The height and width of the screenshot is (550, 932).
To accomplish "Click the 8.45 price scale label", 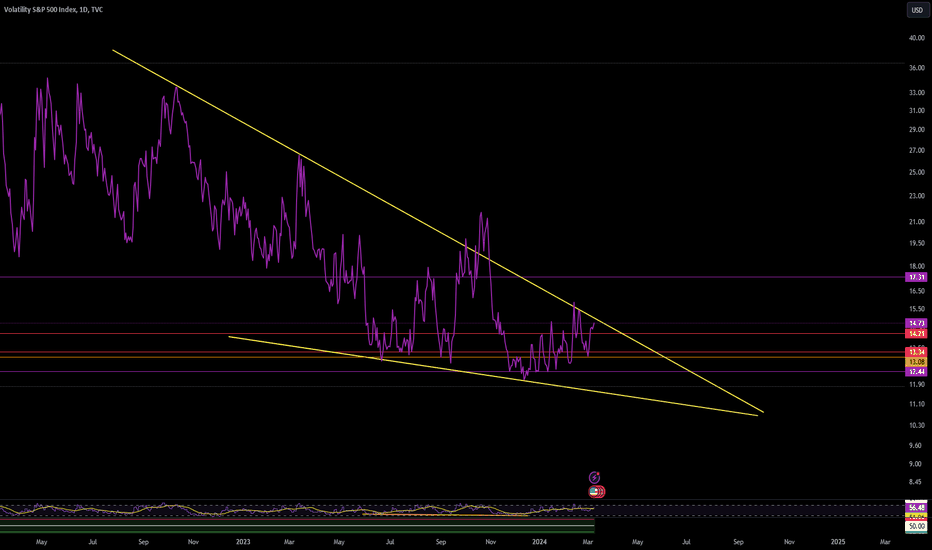I will [916, 482].
